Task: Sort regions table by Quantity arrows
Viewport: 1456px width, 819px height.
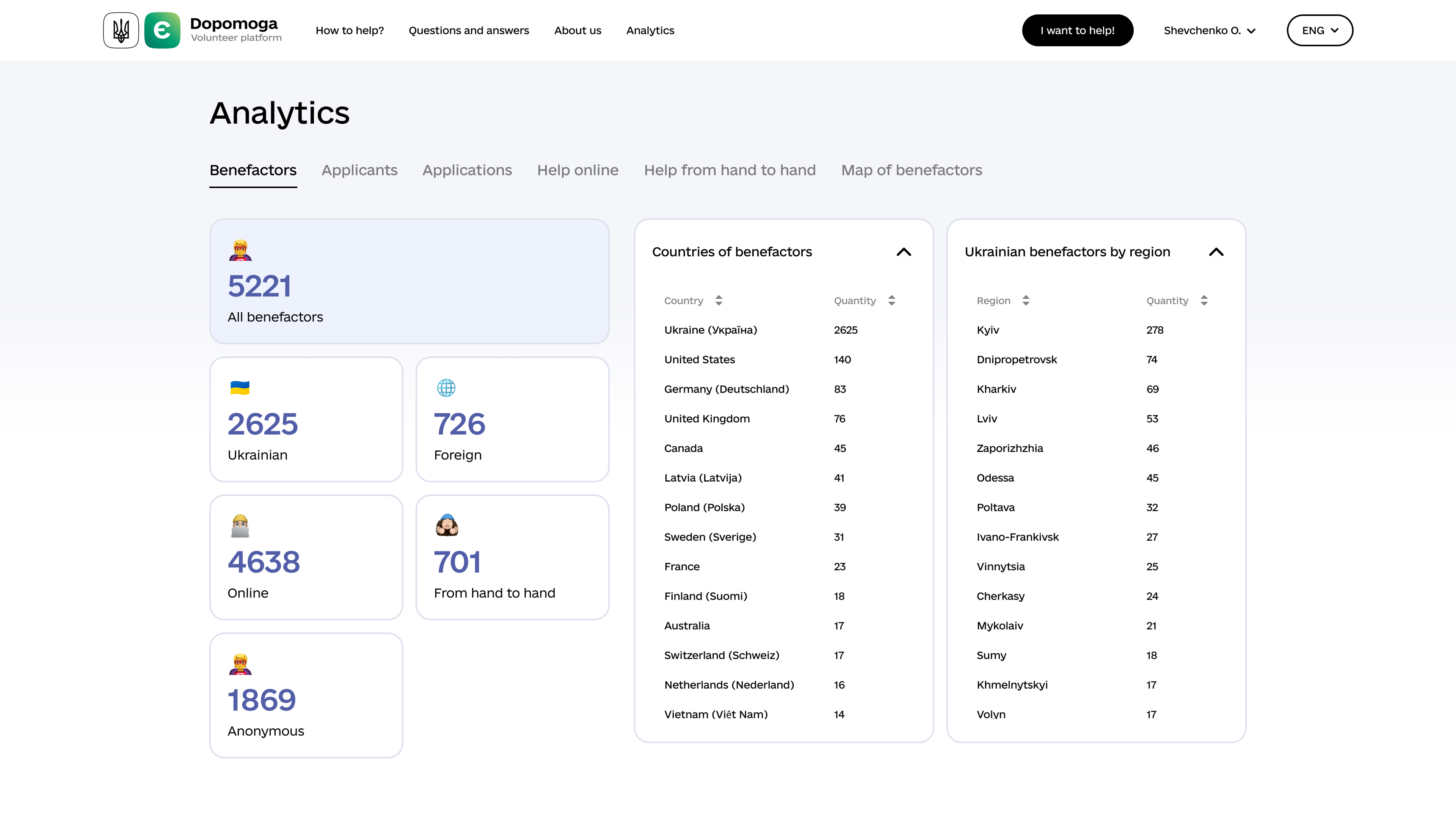Action: [1204, 300]
